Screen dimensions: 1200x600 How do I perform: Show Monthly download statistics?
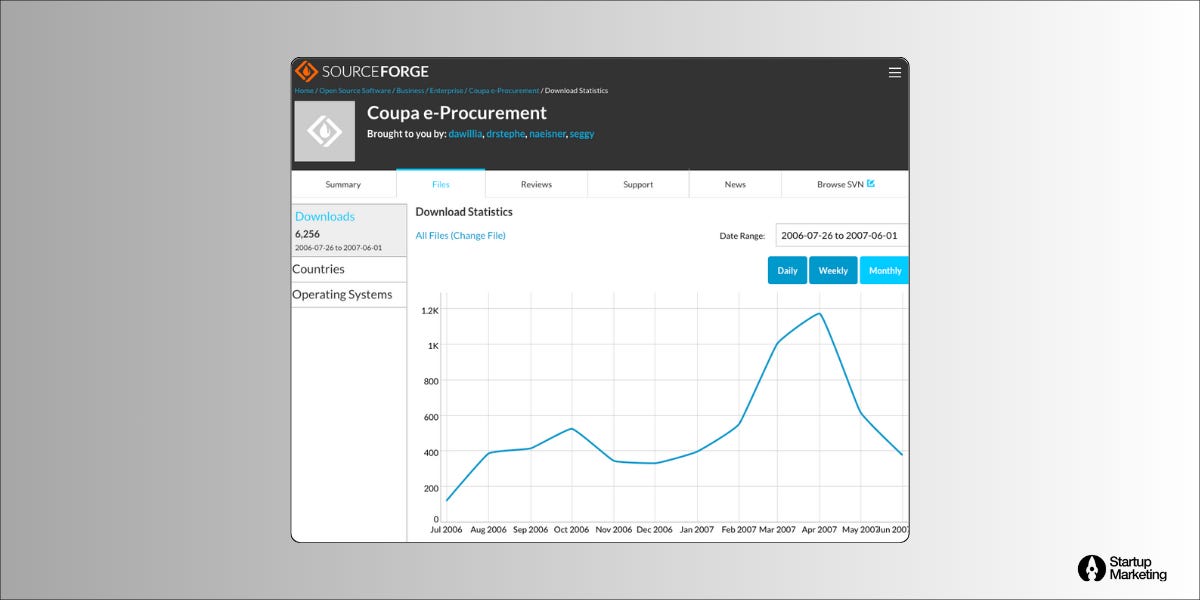[x=884, y=270]
